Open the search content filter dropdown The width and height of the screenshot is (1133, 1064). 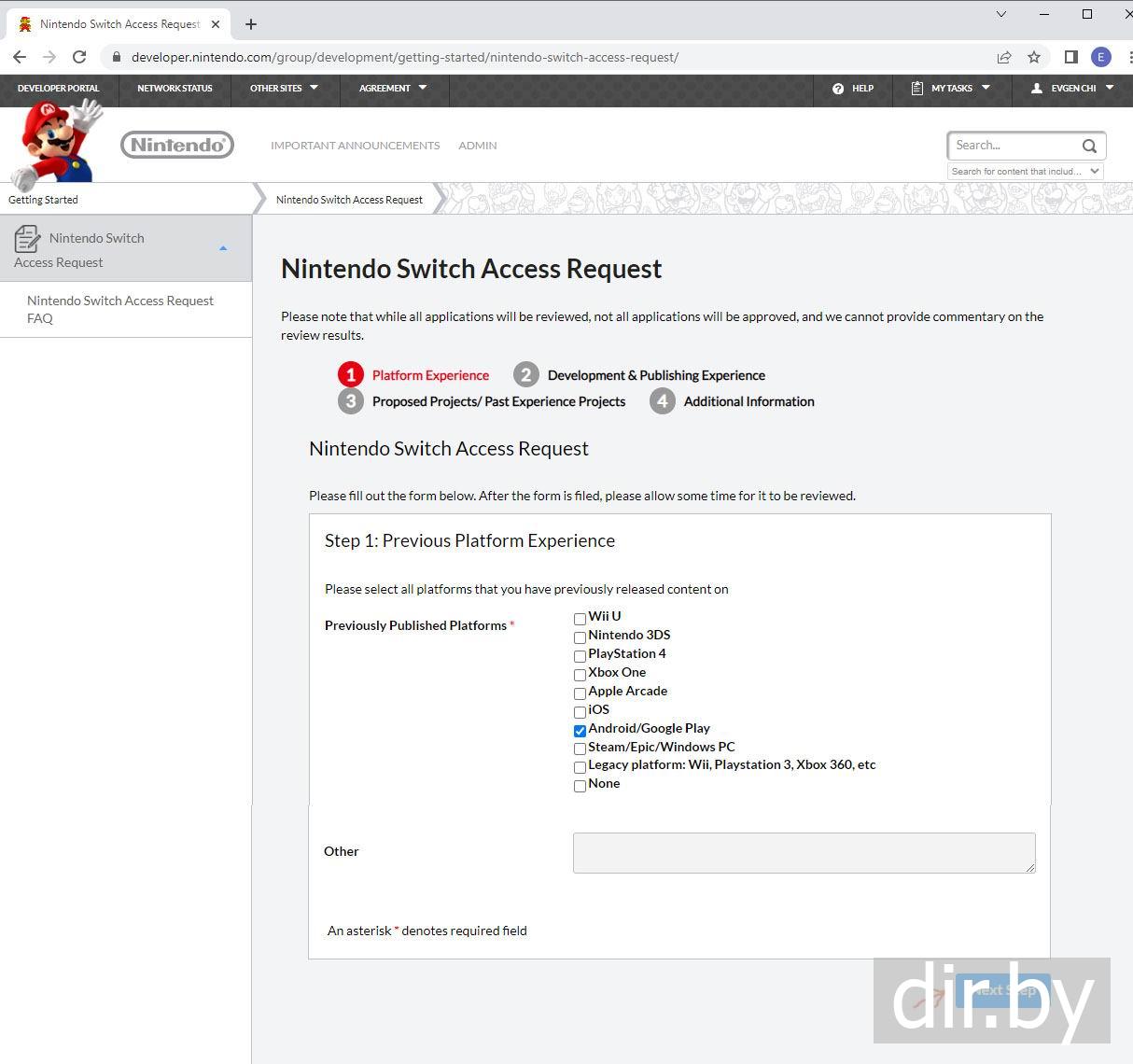[1025, 172]
